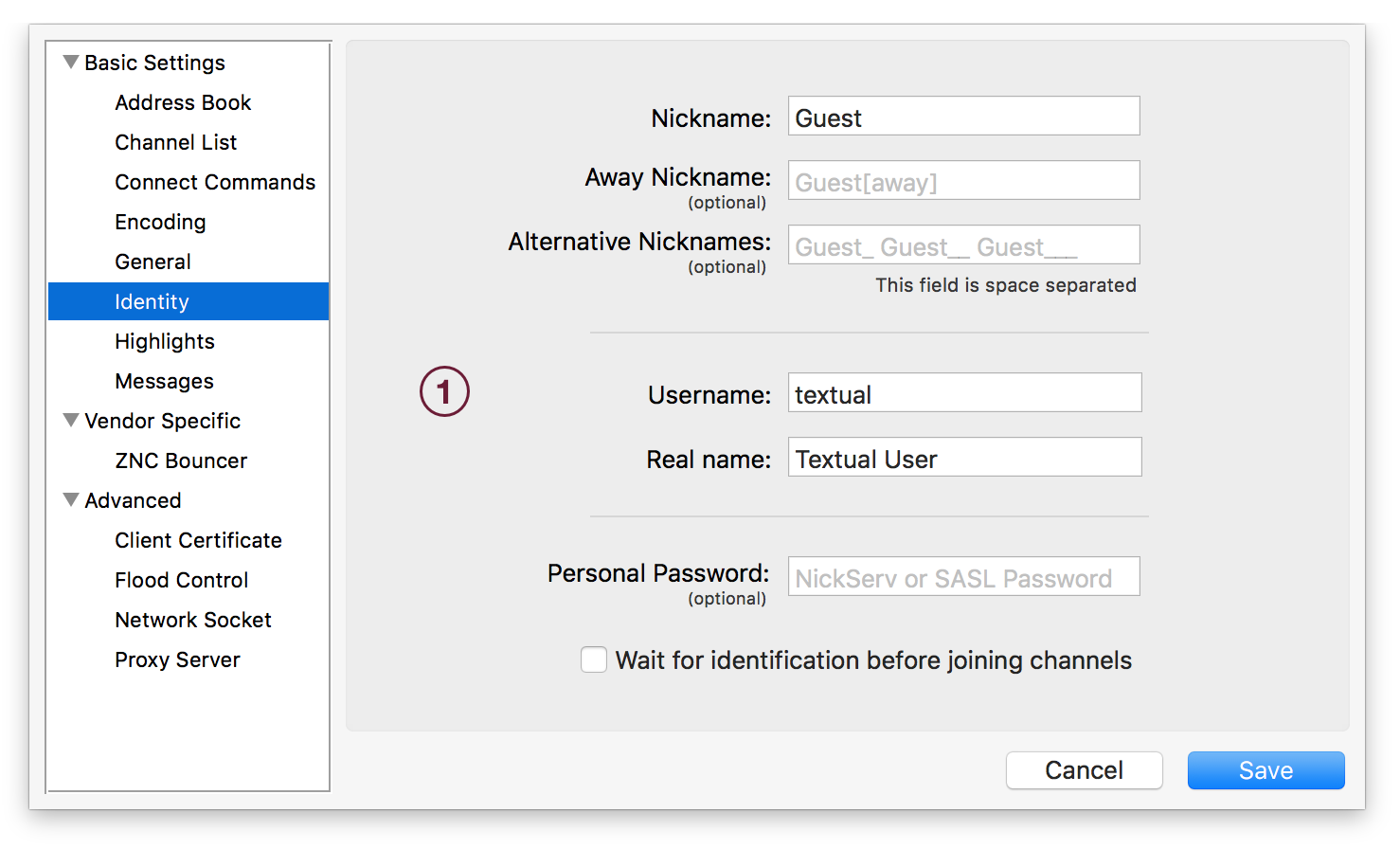Click the Save button
The width and height of the screenshot is (1400, 849).
[x=1266, y=770]
